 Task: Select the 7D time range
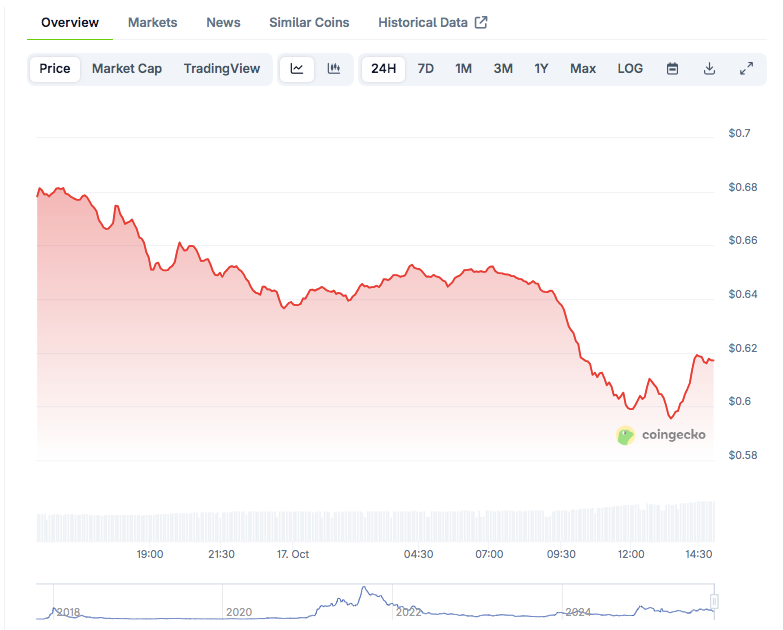pyautogui.click(x=426, y=69)
